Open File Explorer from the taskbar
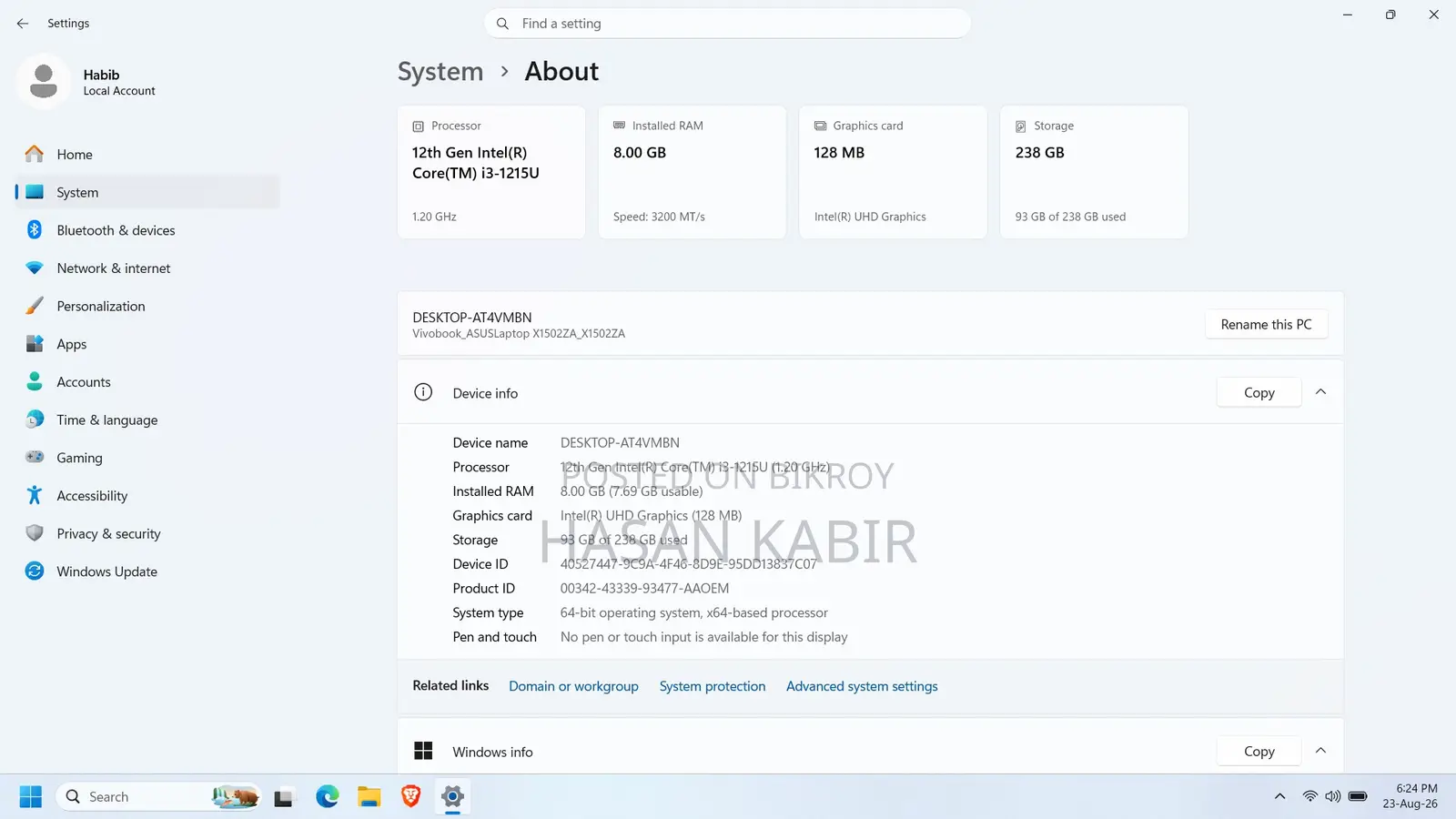This screenshot has width=1456, height=819. 369,797
